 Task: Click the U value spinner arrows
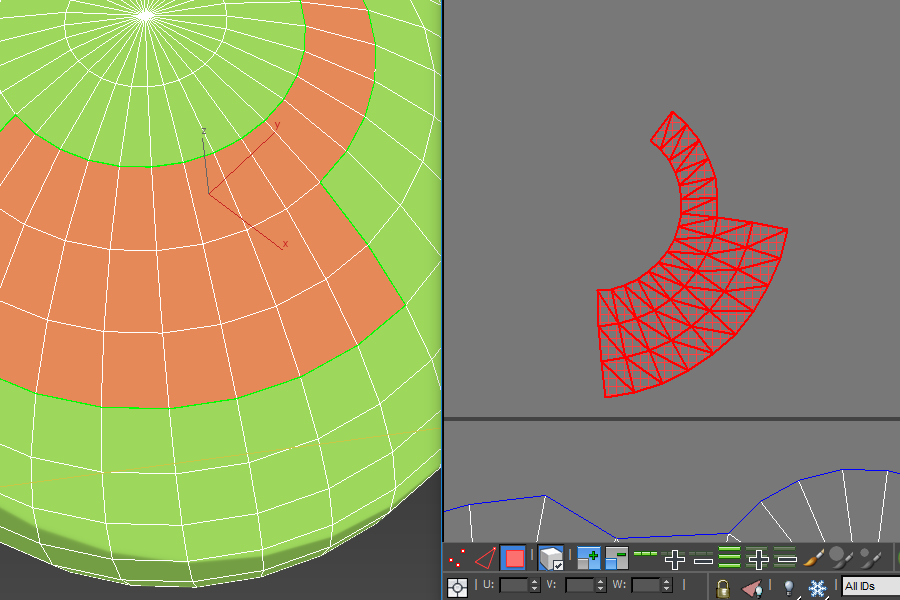pyautogui.click(x=535, y=585)
